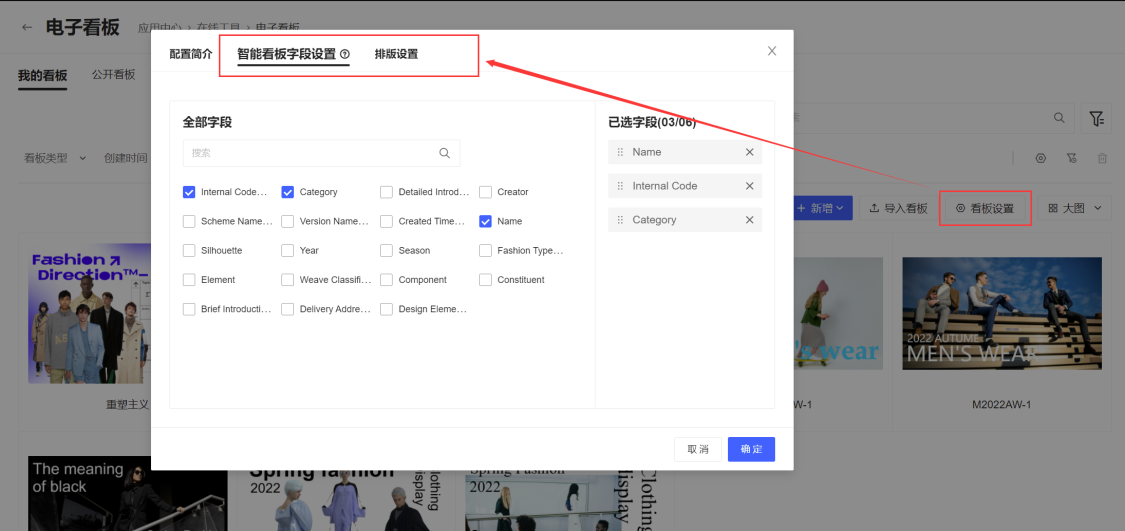Click the 取消 cancel button
Viewport: 1125px width, 531px height.
[x=697, y=449]
